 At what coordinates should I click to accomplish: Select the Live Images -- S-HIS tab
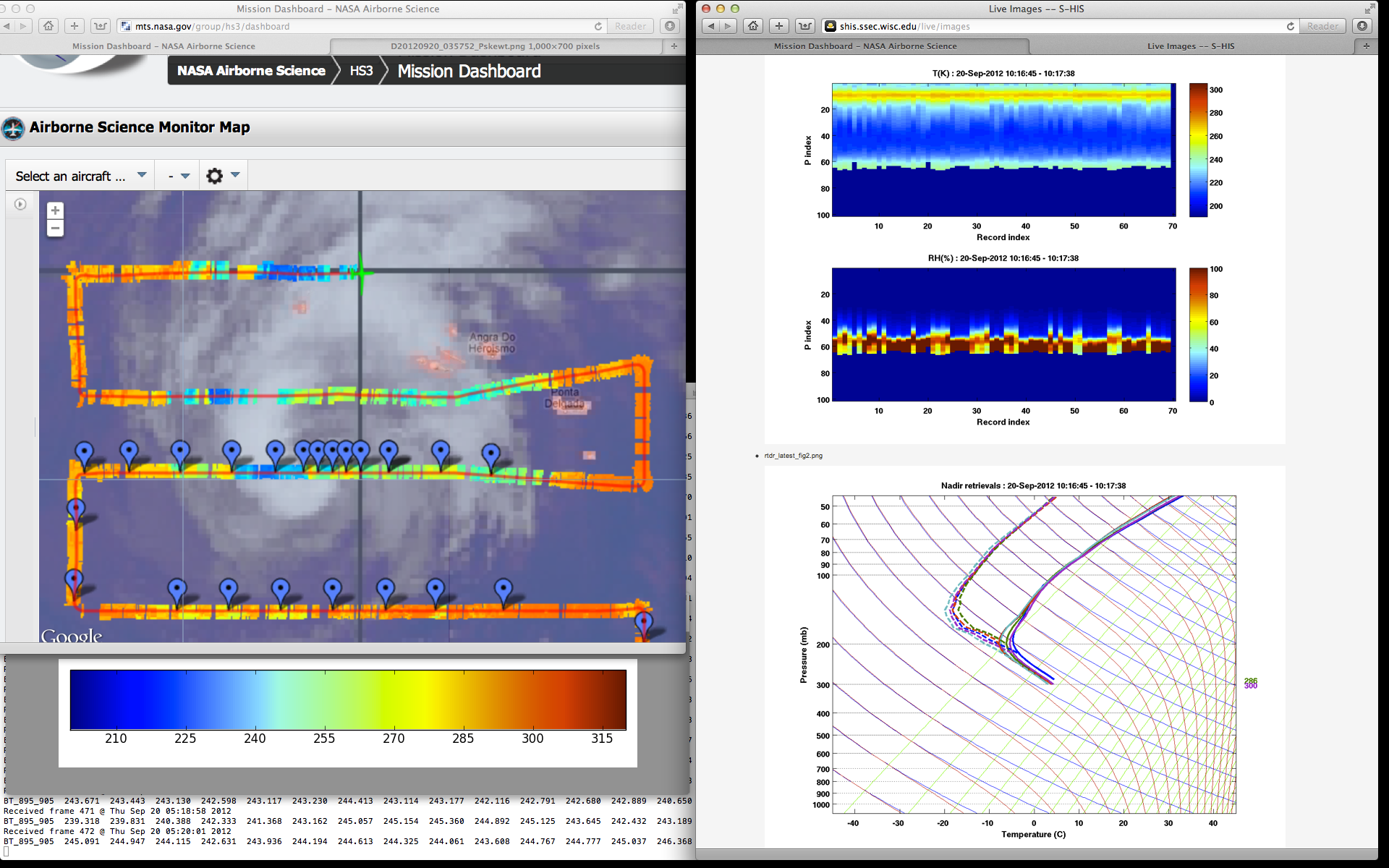1190,46
